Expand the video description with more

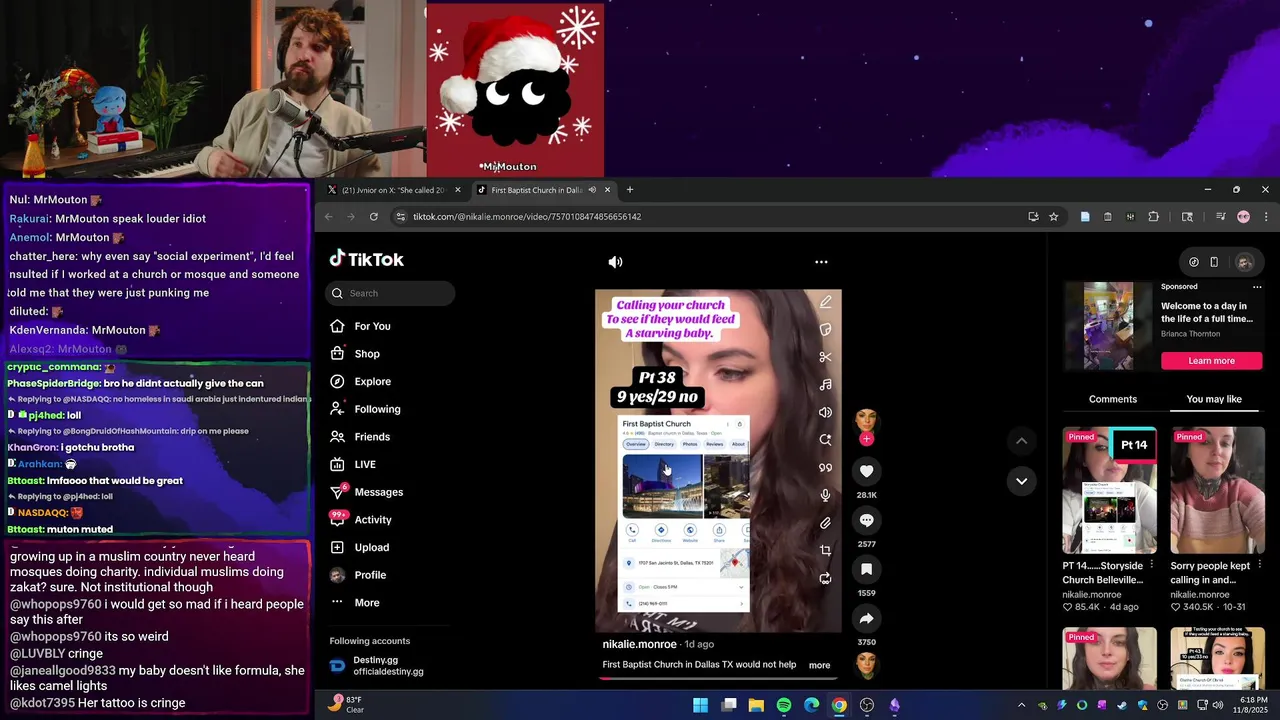[819, 665]
